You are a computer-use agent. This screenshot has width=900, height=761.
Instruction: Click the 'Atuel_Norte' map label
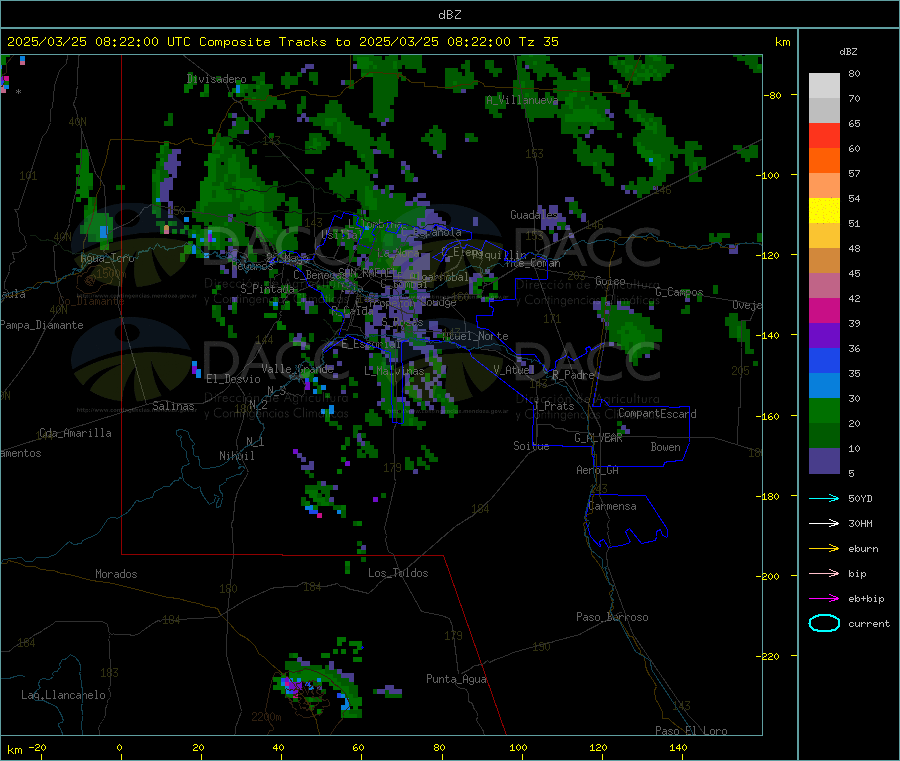475,336
